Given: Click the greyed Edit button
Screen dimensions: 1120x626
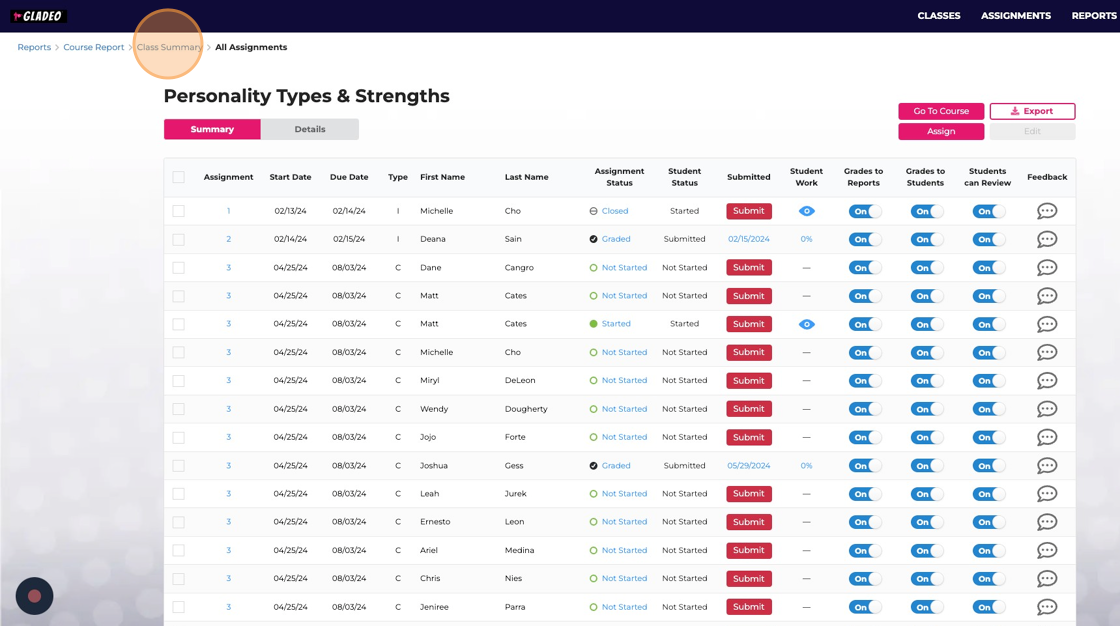Looking at the screenshot, I should pyautogui.click(x=1032, y=131).
